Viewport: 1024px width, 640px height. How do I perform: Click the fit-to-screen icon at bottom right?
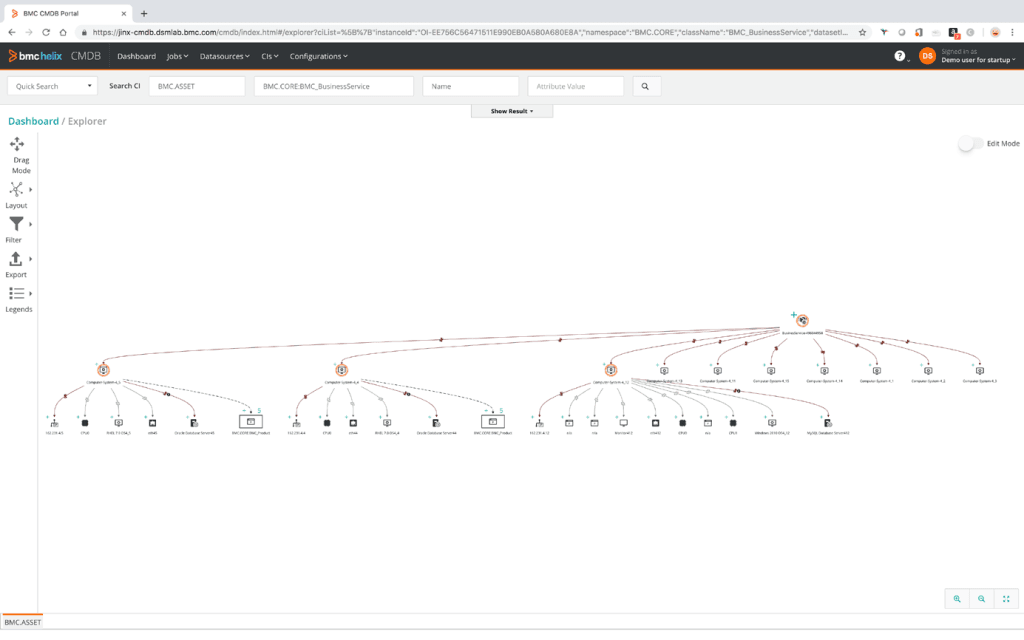click(1007, 598)
